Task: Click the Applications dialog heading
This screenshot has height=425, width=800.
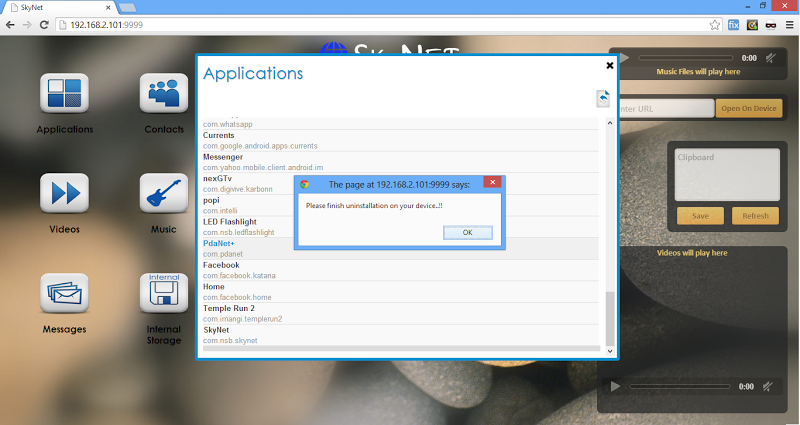Action: pos(253,73)
